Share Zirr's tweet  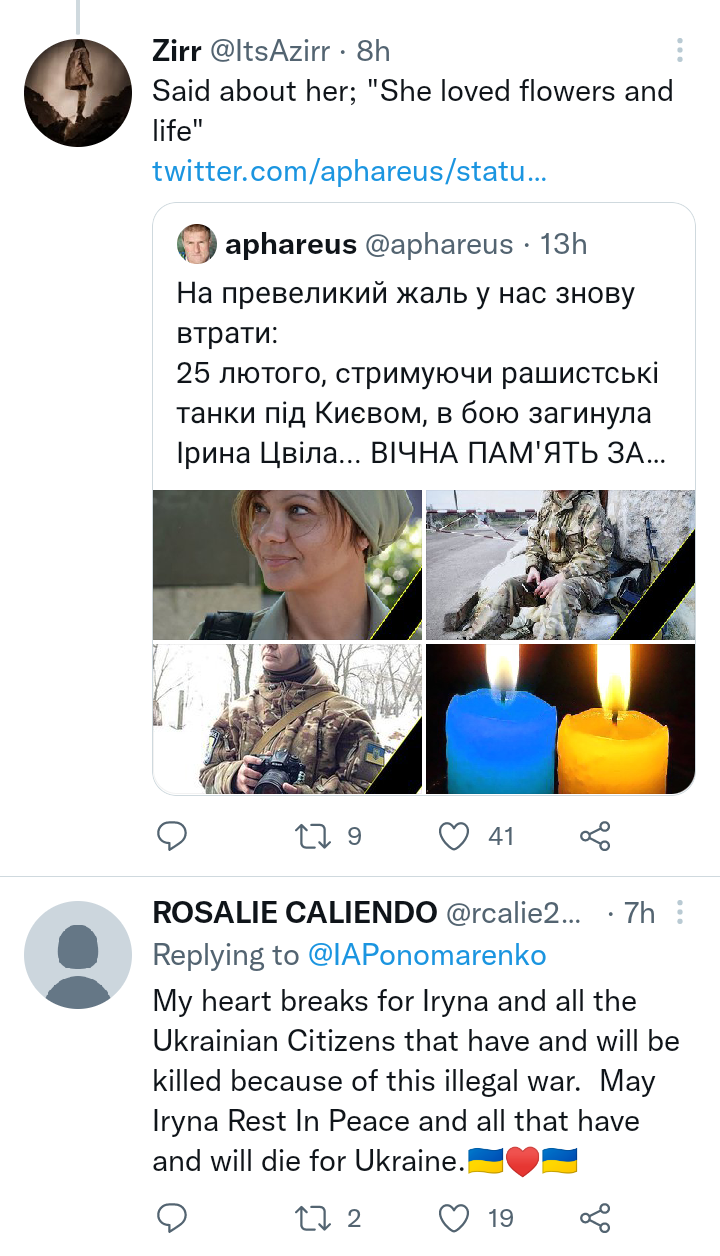pos(595,835)
